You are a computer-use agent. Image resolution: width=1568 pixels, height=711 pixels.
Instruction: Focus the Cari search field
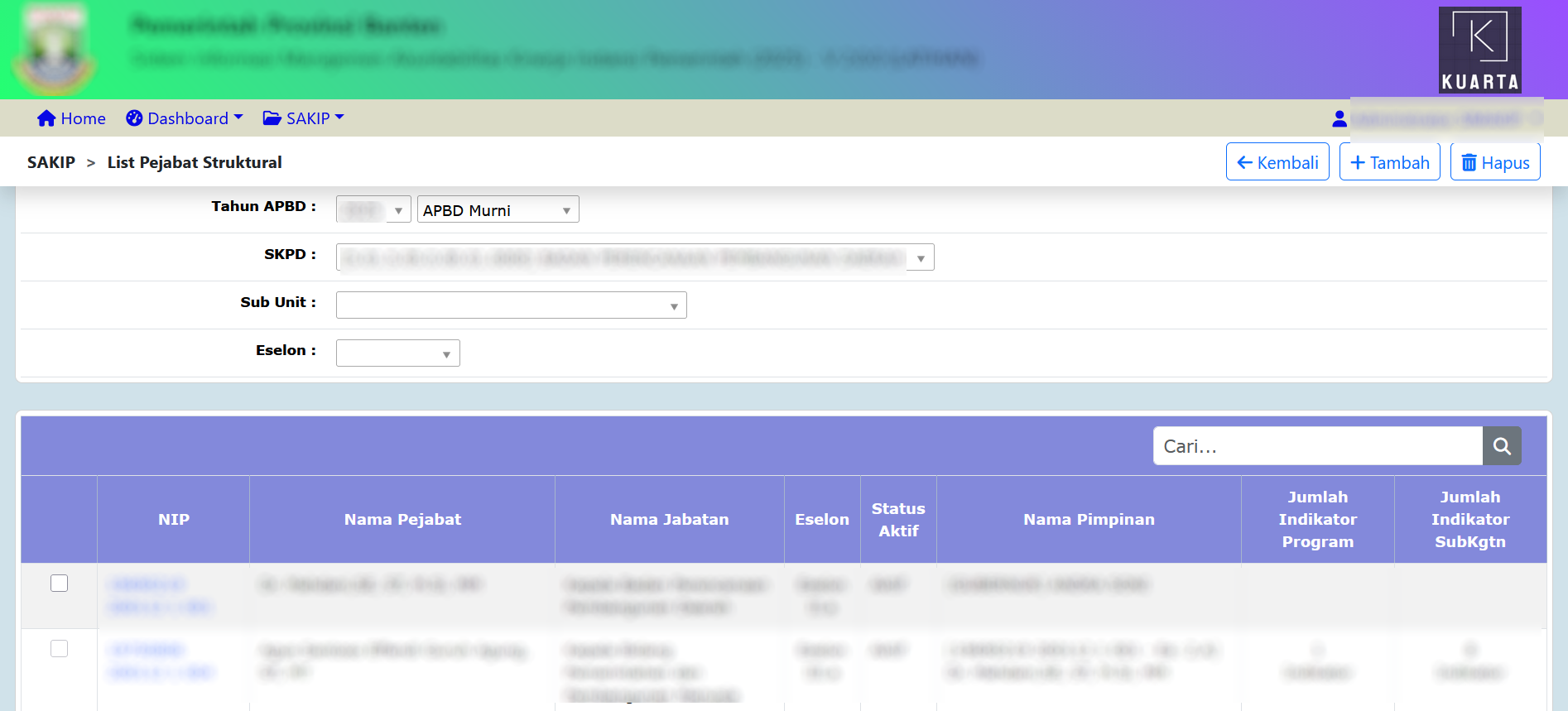coord(1318,446)
